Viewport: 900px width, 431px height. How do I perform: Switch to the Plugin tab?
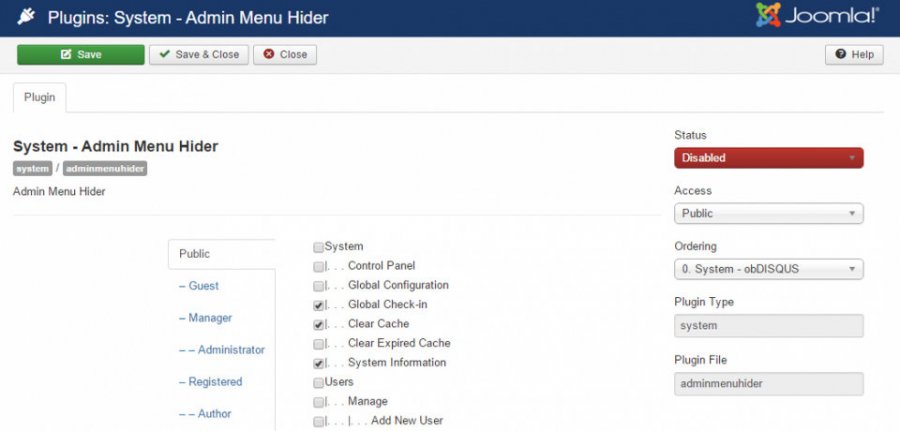click(39, 98)
